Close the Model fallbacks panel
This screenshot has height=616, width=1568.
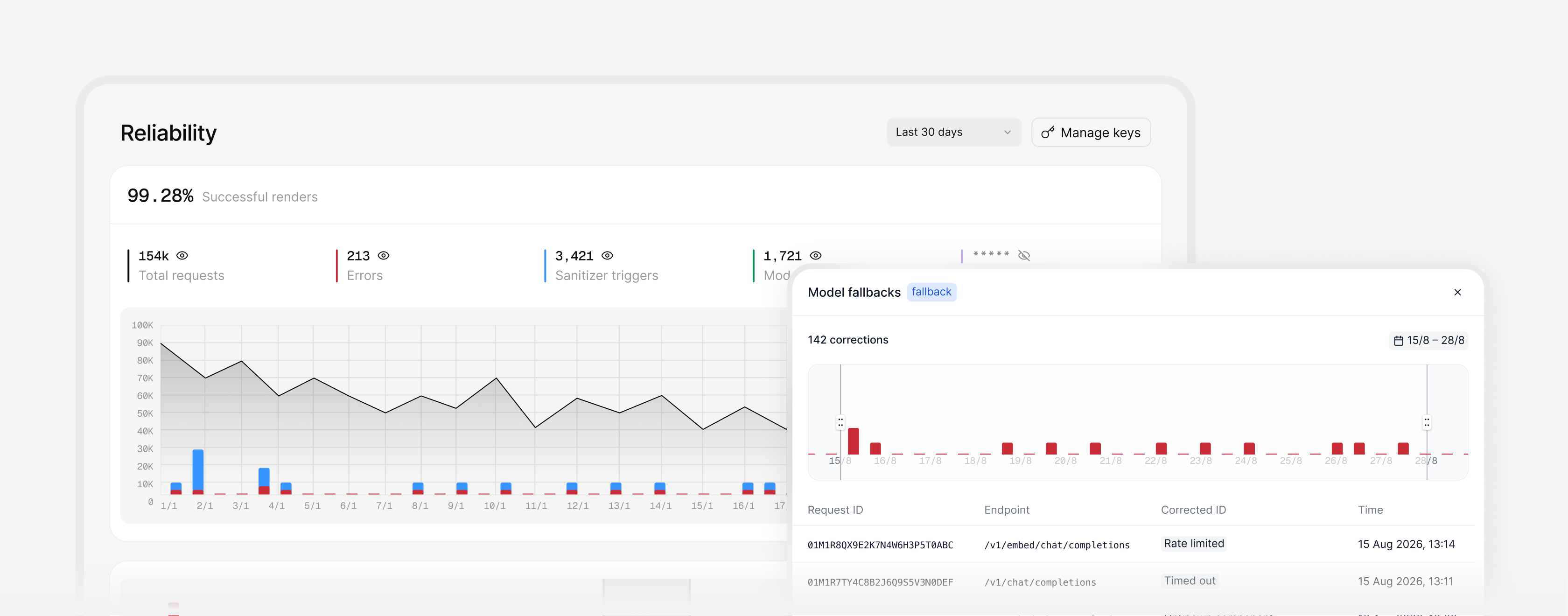pos(1457,292)
